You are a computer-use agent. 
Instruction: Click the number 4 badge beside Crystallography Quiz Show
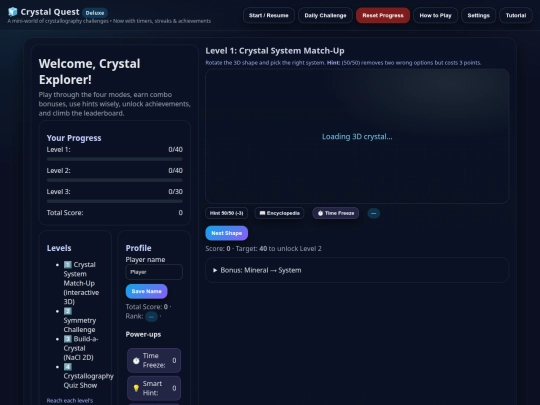(x=68, y=367)
